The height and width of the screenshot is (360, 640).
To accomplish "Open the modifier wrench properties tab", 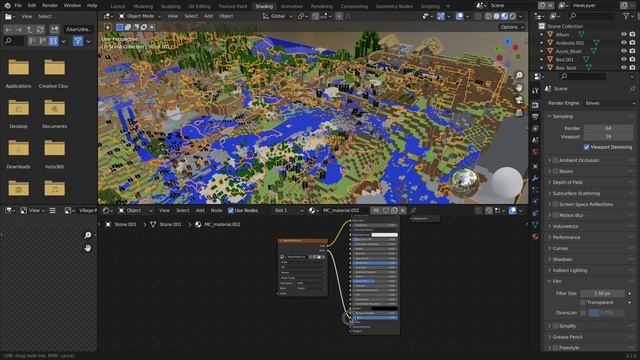I will pos(535,178).
